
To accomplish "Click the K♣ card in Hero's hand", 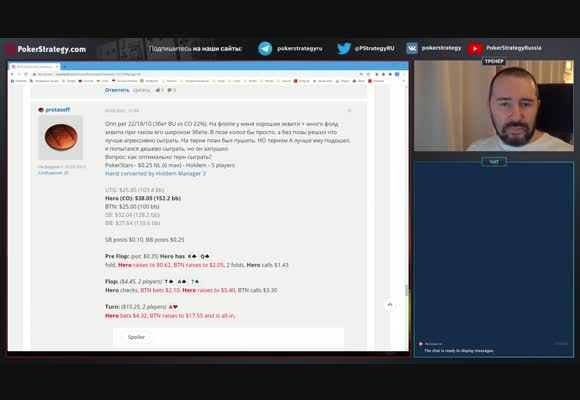I will click(192, 256).
